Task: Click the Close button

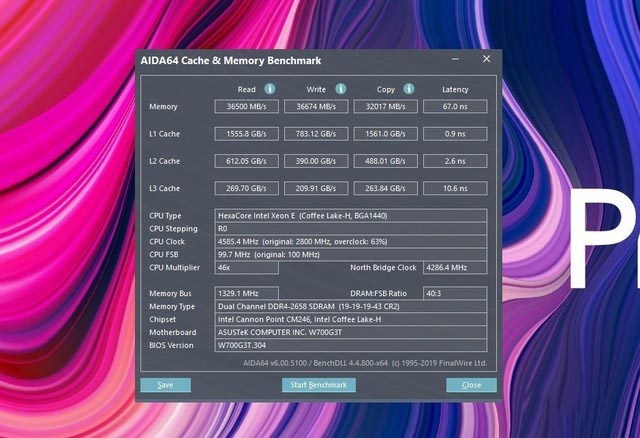Action: [x=471, y=385]
